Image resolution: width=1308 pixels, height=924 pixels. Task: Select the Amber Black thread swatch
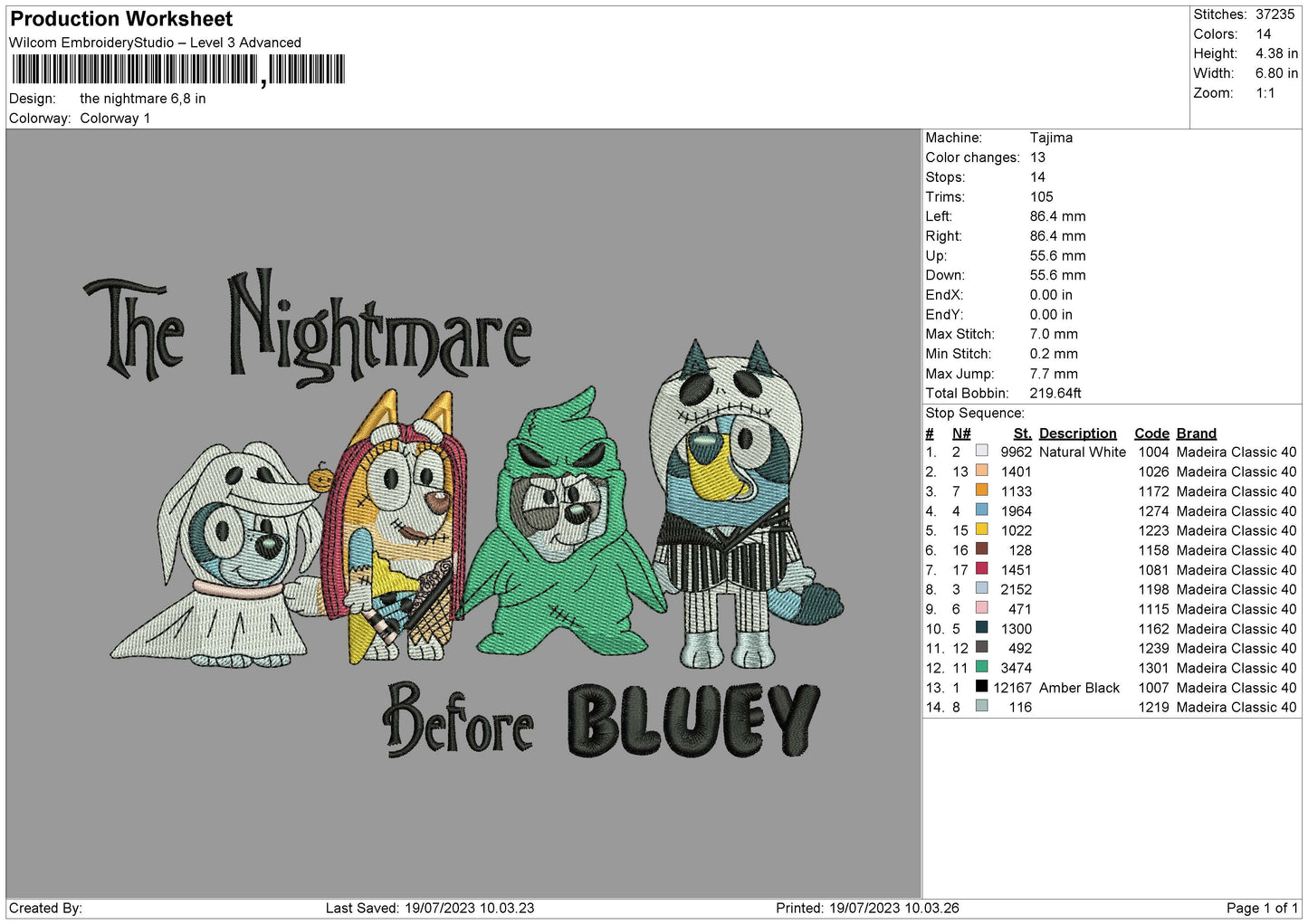[981, 687]
